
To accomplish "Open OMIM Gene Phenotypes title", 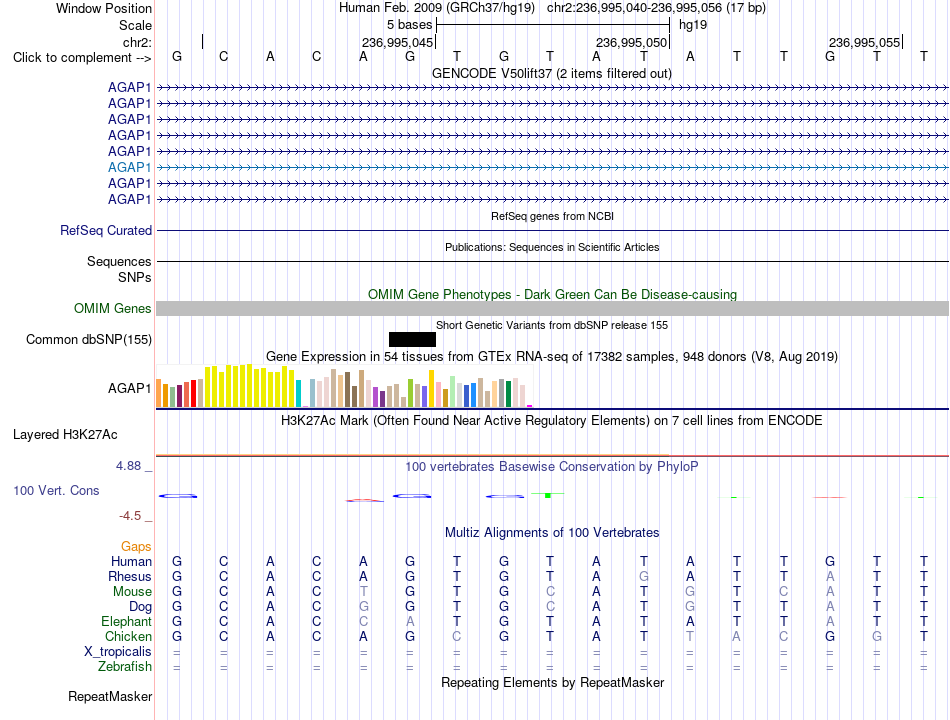I will click(x=552, y=295).
